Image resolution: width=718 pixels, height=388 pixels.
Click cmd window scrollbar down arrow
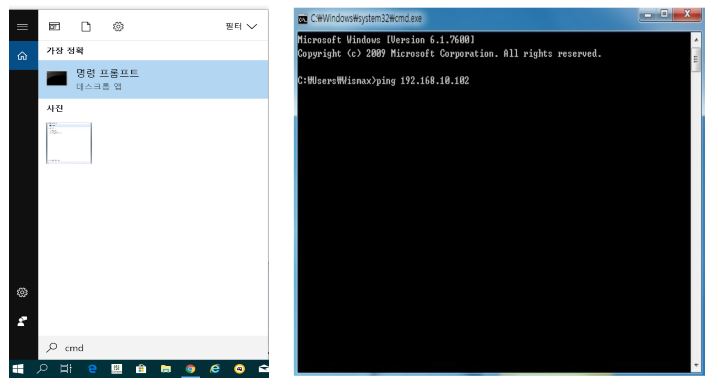click(696, 366)
